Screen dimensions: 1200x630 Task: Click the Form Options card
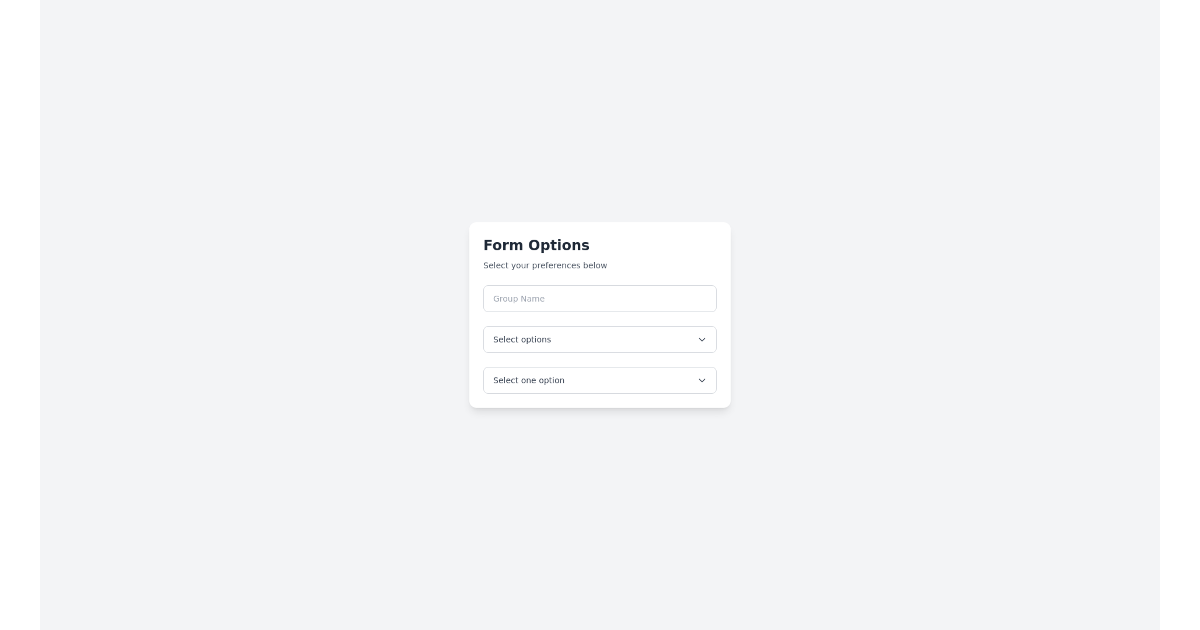(599, 315)
